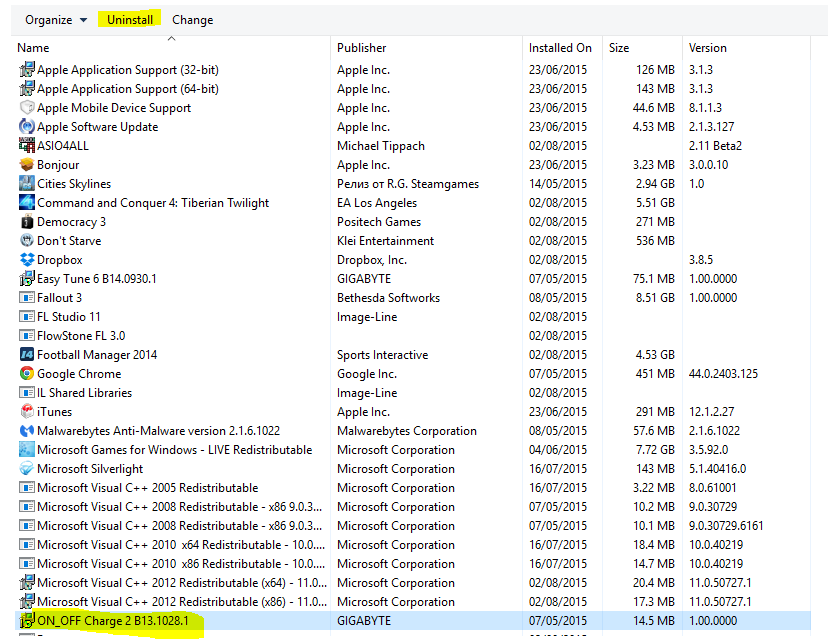Select size '7.72 GB' cell
The image size is (828, 639).
(655, 450)
